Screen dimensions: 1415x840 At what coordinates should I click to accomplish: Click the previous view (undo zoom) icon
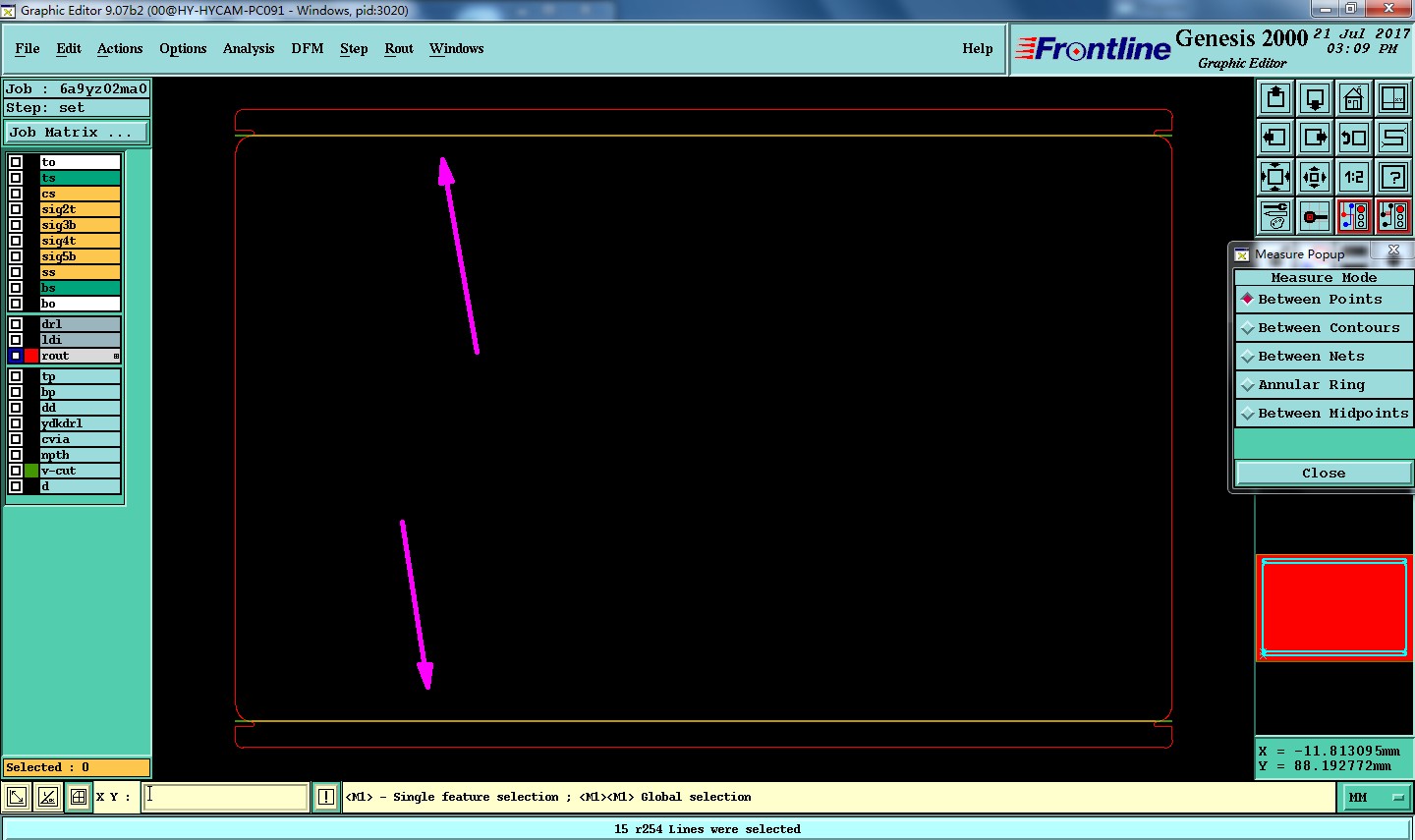point(1354,138)
